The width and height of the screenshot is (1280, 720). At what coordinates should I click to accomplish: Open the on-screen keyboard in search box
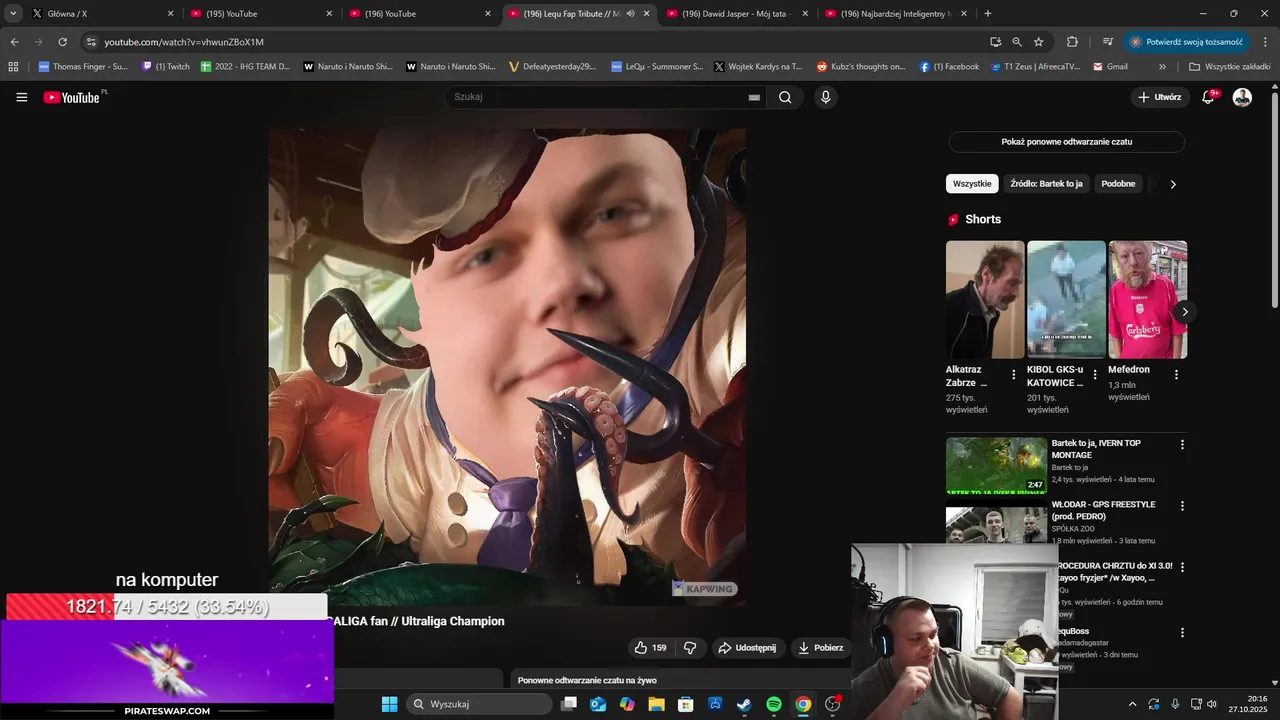[x=754, y=97]
